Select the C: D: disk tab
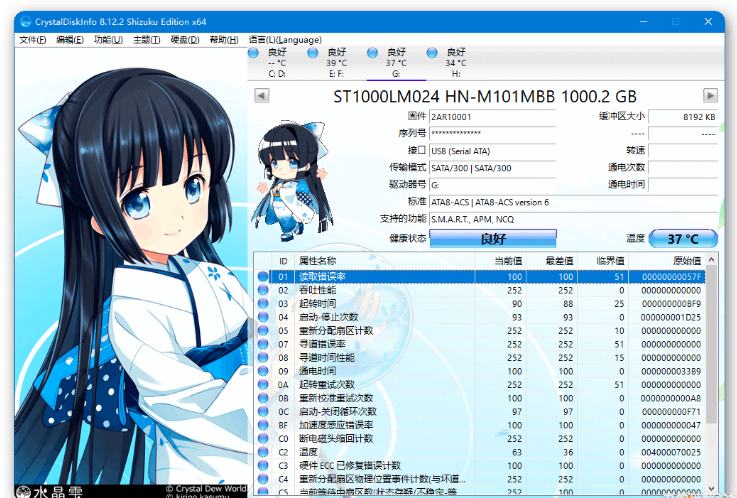The width and height of the screenshot is (737, 498). [x=277, y=62]
